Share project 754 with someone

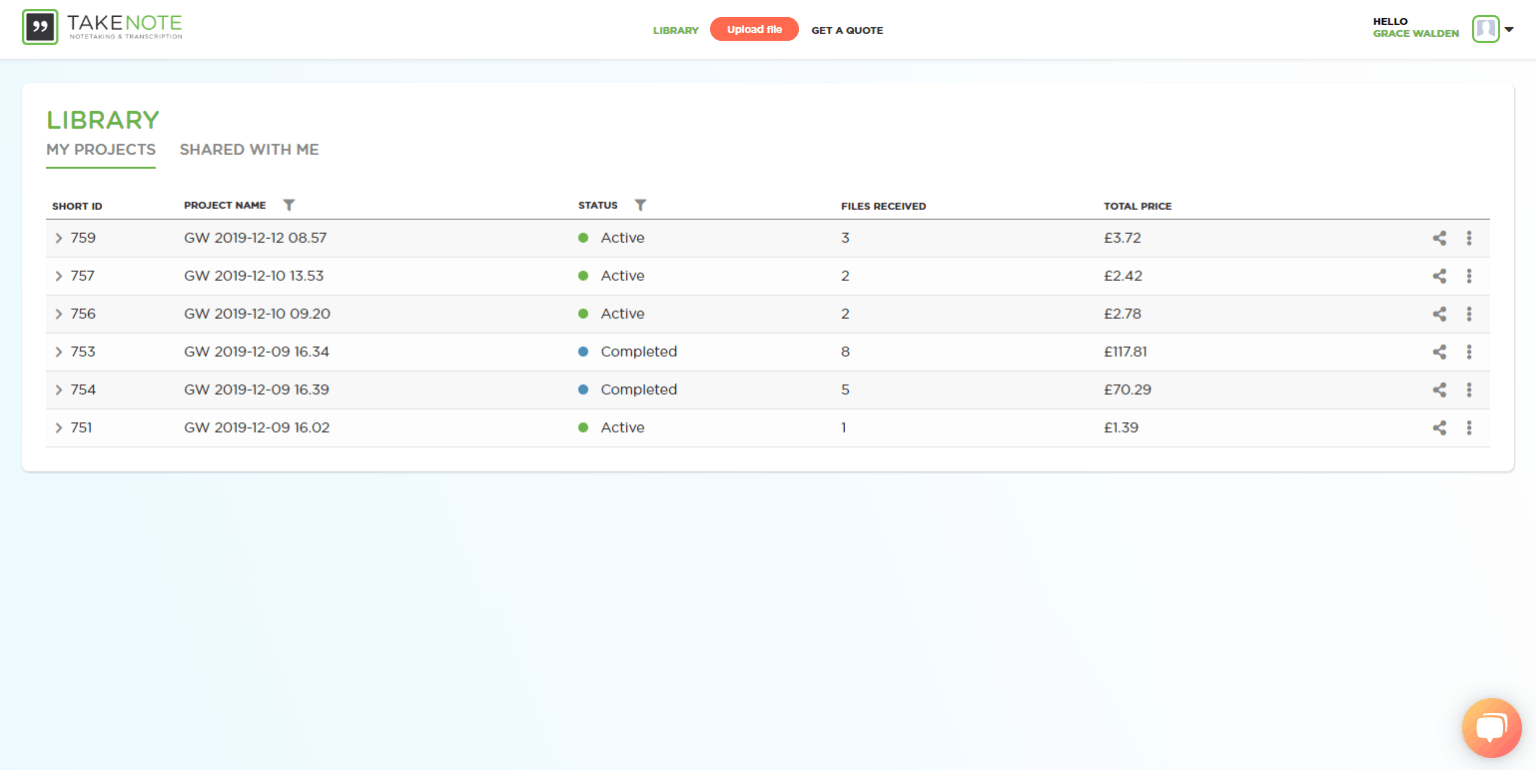click(1439, 390)
